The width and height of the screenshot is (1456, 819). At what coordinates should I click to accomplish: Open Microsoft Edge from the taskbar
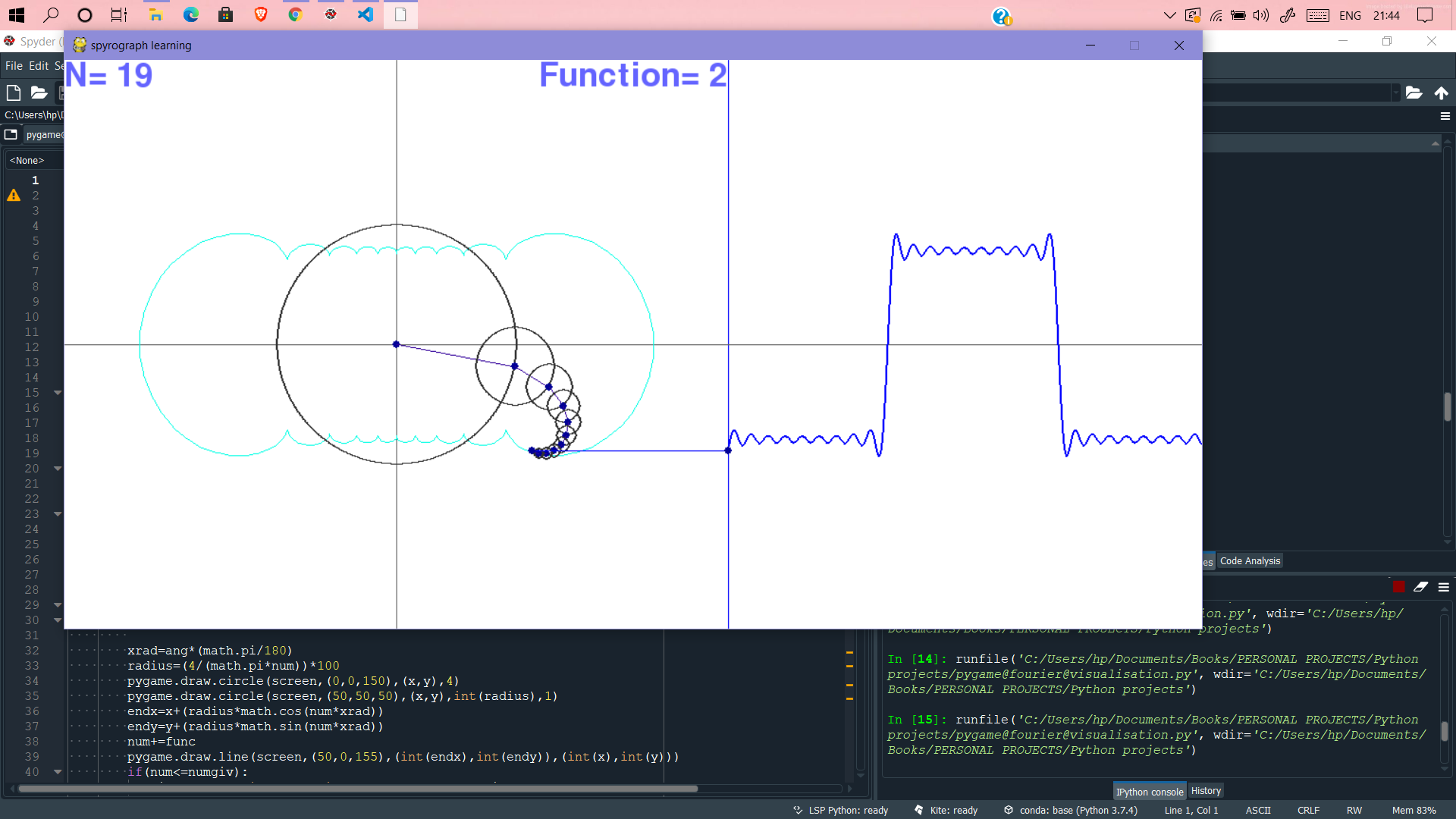(190, 14)
